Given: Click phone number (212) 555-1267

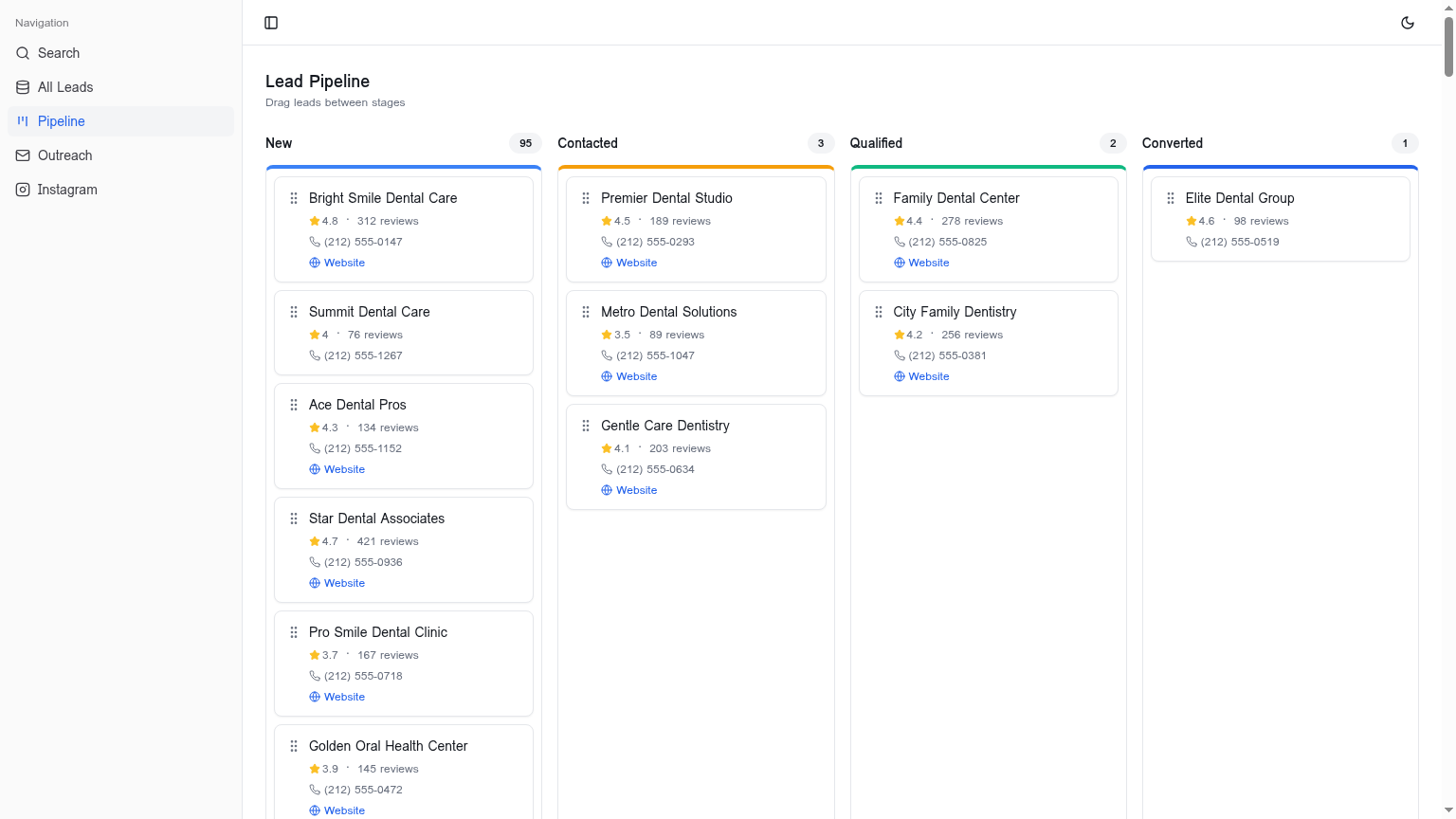Looking at the screenshot, I should (x=363, y=355).
